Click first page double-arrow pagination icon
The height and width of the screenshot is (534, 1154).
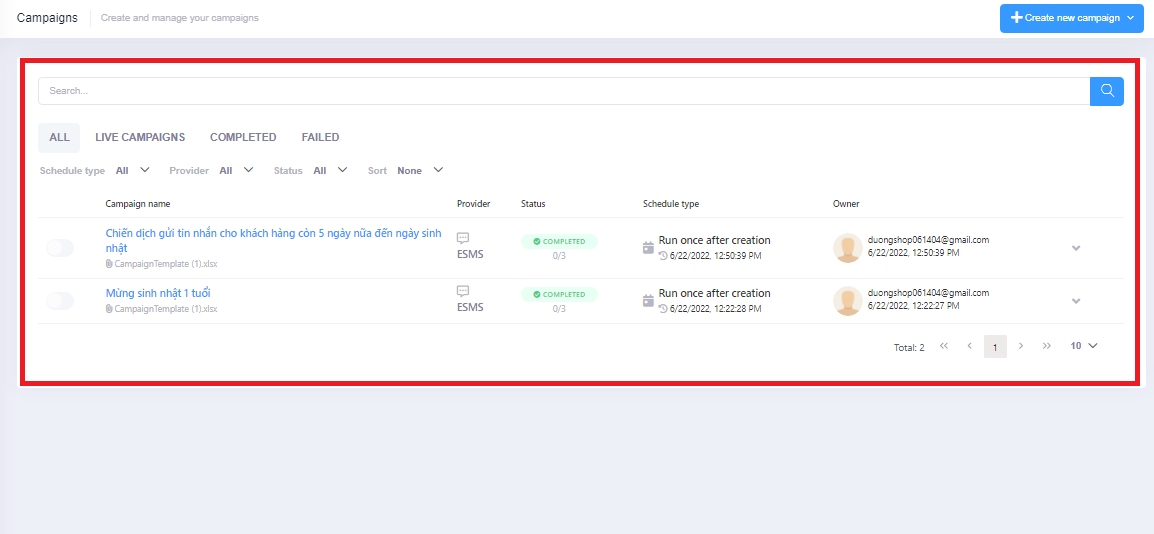(x=944, y=346)
